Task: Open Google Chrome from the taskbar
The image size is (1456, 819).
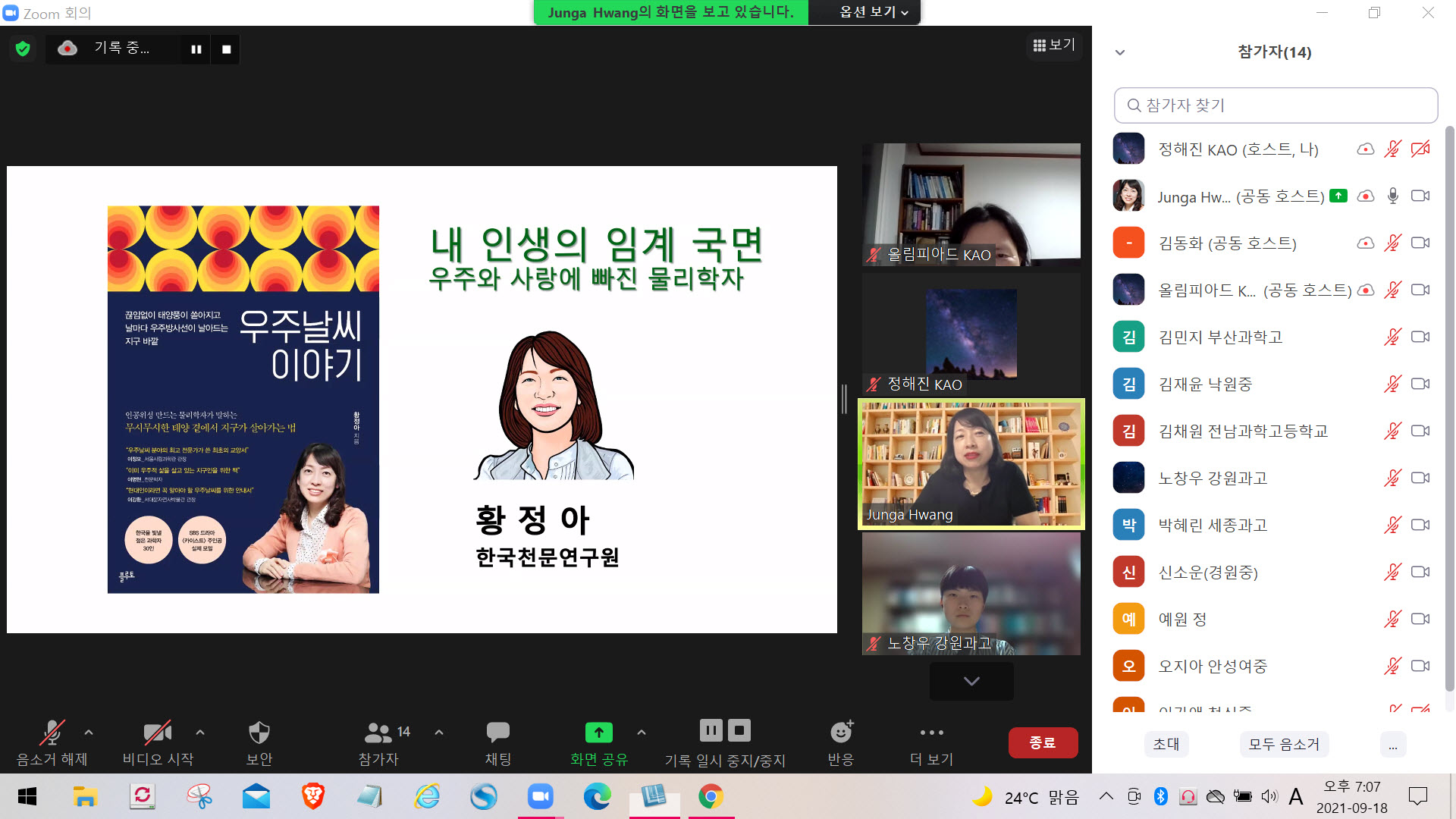Action: coord(711,796)
